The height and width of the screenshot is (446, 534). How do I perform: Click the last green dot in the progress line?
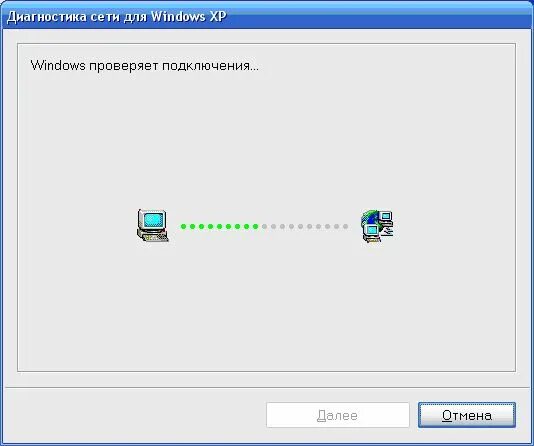pos(255,226)
